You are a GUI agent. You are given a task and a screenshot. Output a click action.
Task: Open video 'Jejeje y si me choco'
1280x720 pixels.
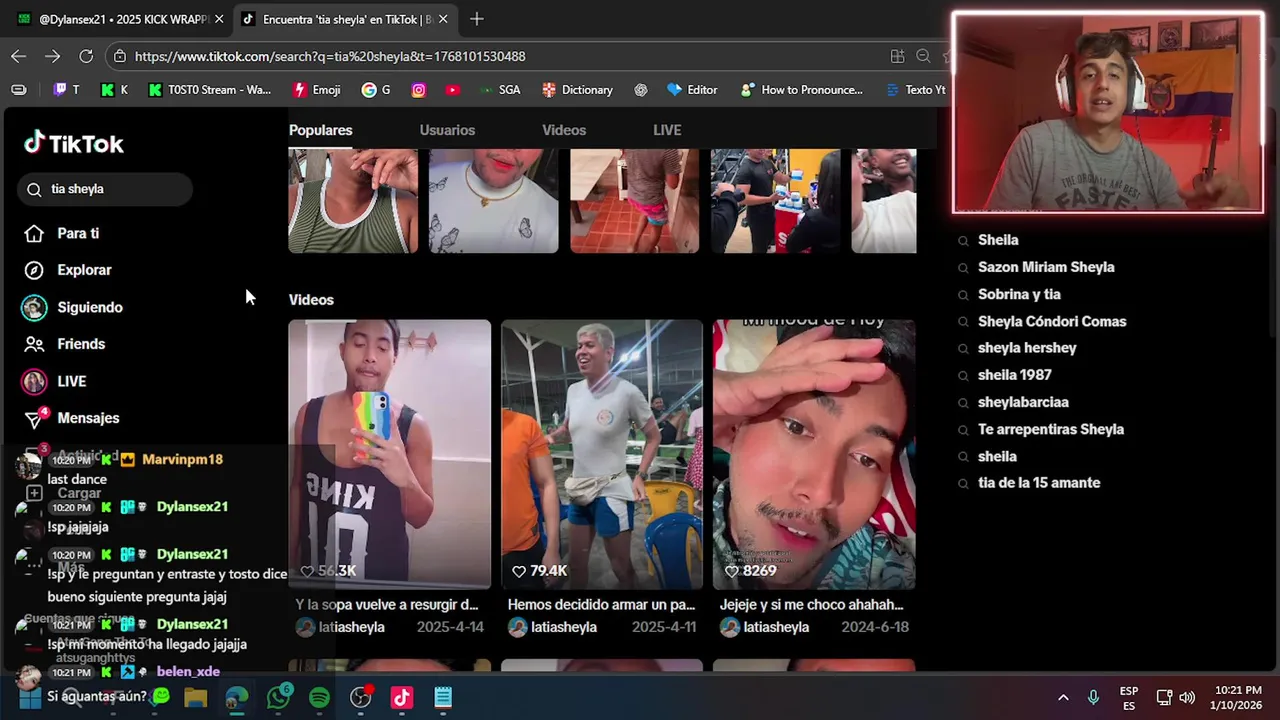[814, 454]
